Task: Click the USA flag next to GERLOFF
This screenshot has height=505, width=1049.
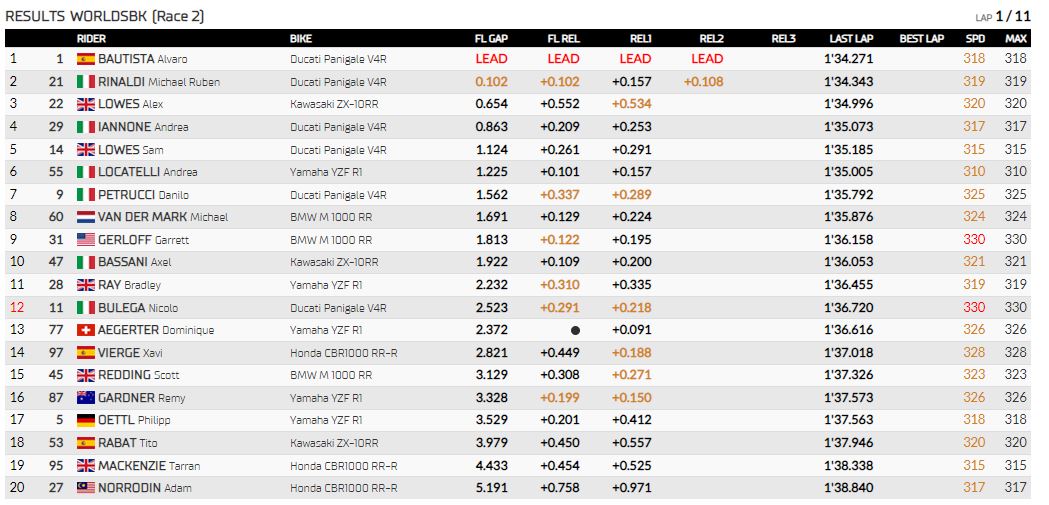Action: coord(86,239)
